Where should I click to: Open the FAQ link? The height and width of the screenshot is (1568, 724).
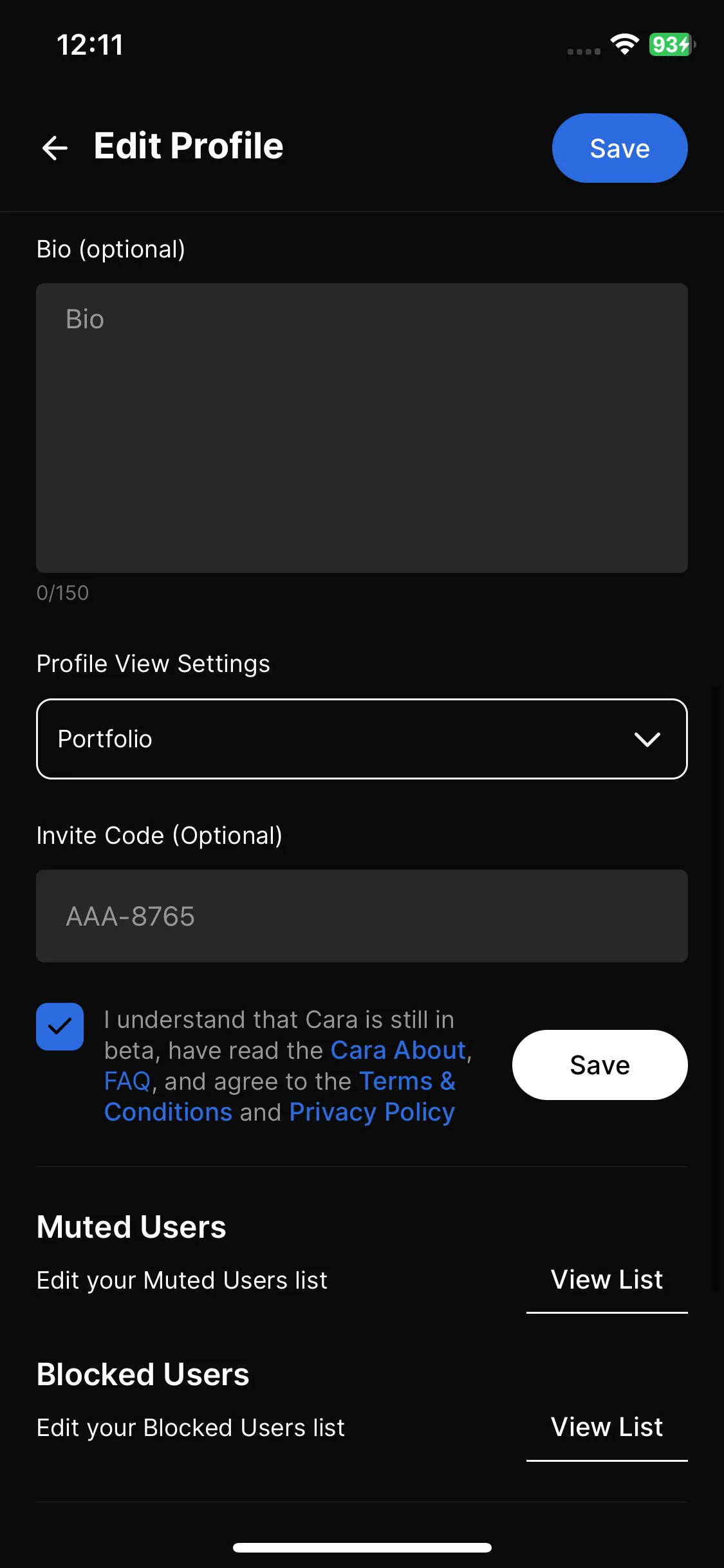tap(127, 1081)
